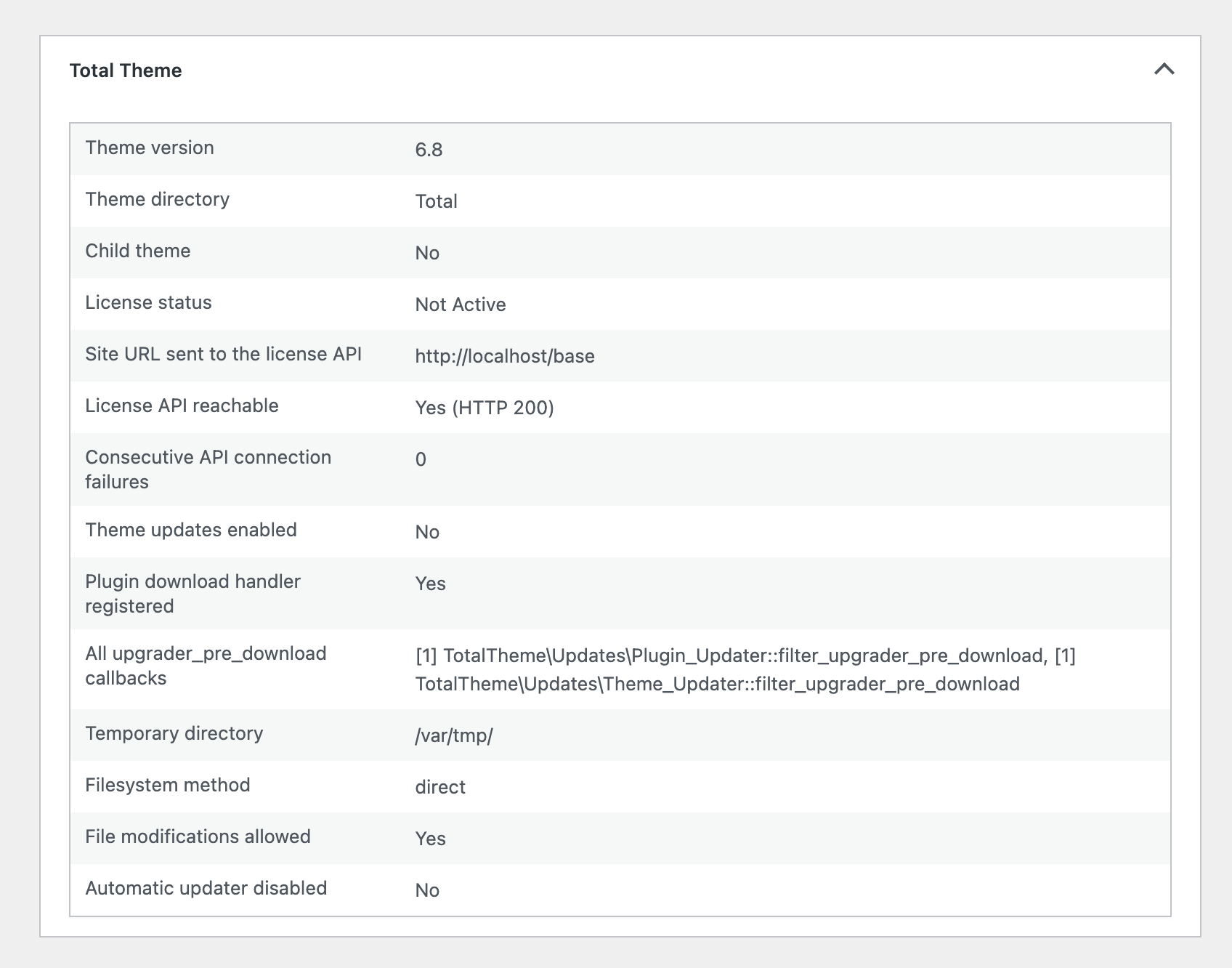Select the Temporary directory label
This screenshot has width=1232, height=968.
click(x=174, y=733)
